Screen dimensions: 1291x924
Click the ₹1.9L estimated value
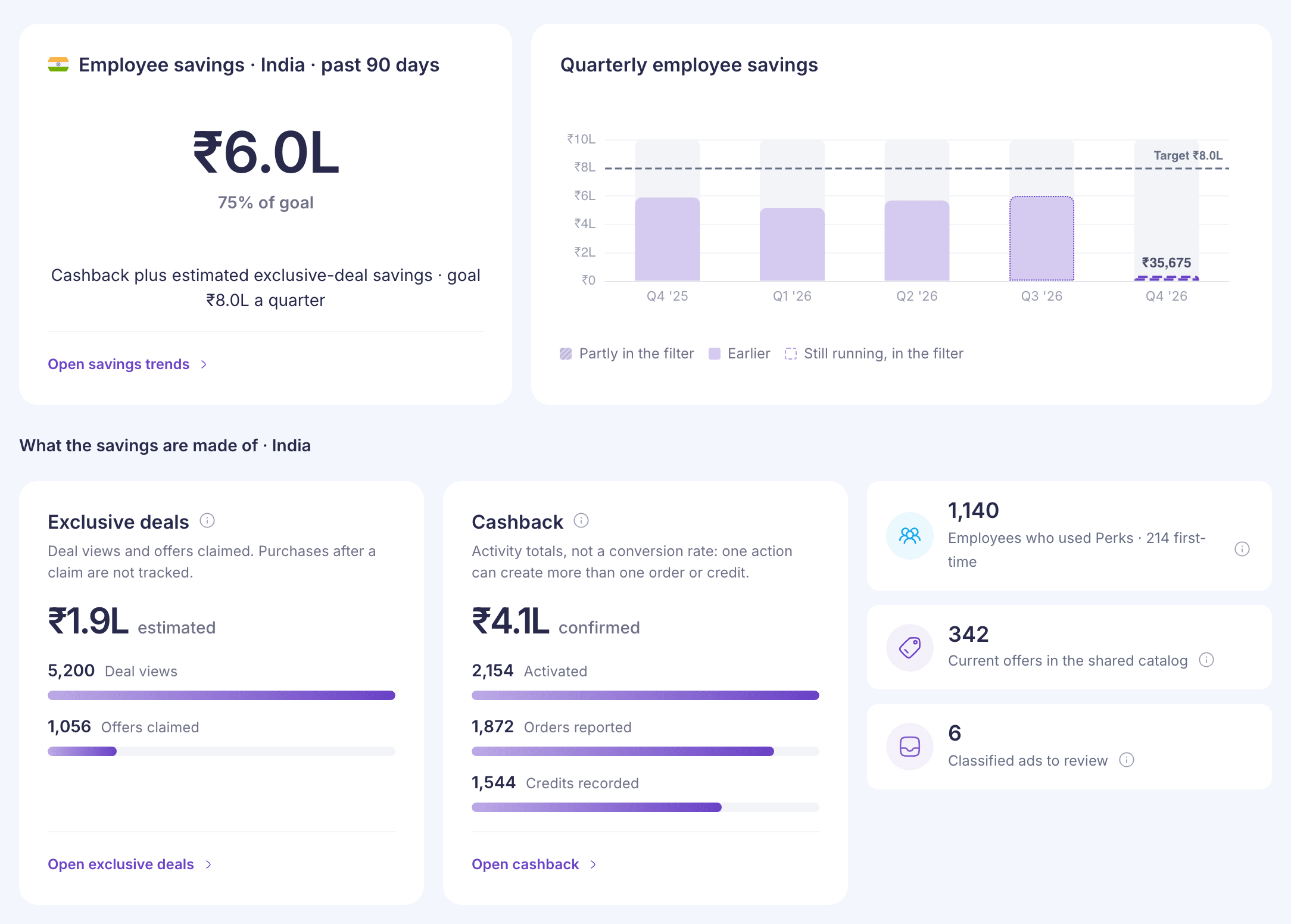[88, 622]
